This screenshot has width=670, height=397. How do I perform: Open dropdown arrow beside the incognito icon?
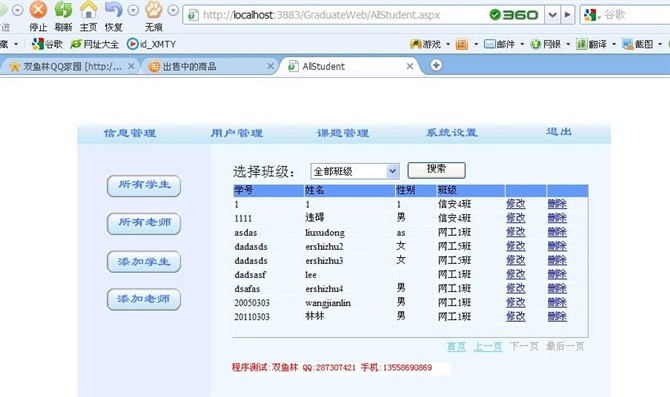tap(173, 10)
